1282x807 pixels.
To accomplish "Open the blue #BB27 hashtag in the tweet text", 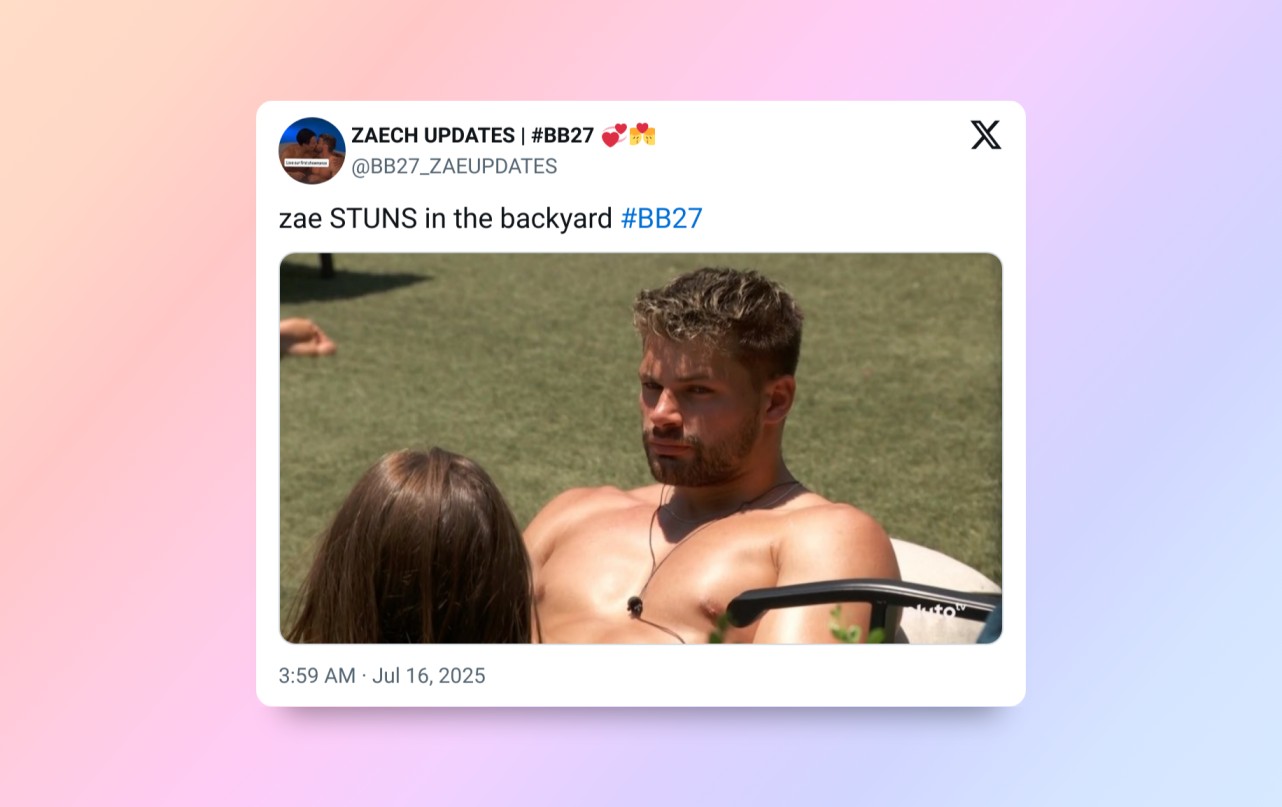I will [x=661, y=218].
